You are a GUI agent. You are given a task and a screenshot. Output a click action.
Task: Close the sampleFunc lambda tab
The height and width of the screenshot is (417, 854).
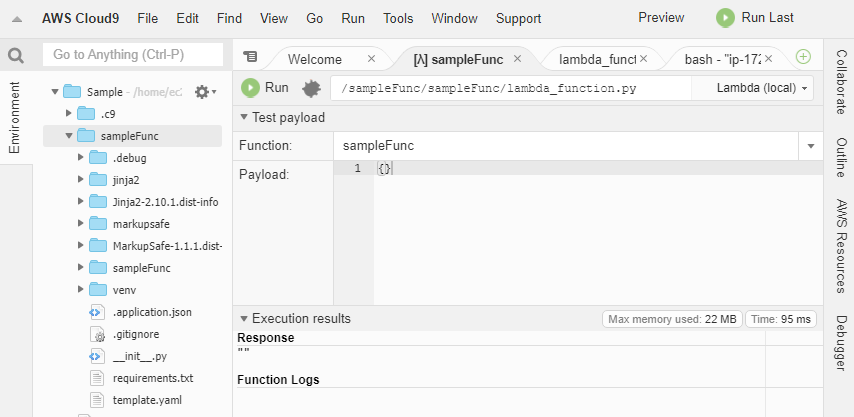click(518, 59)
